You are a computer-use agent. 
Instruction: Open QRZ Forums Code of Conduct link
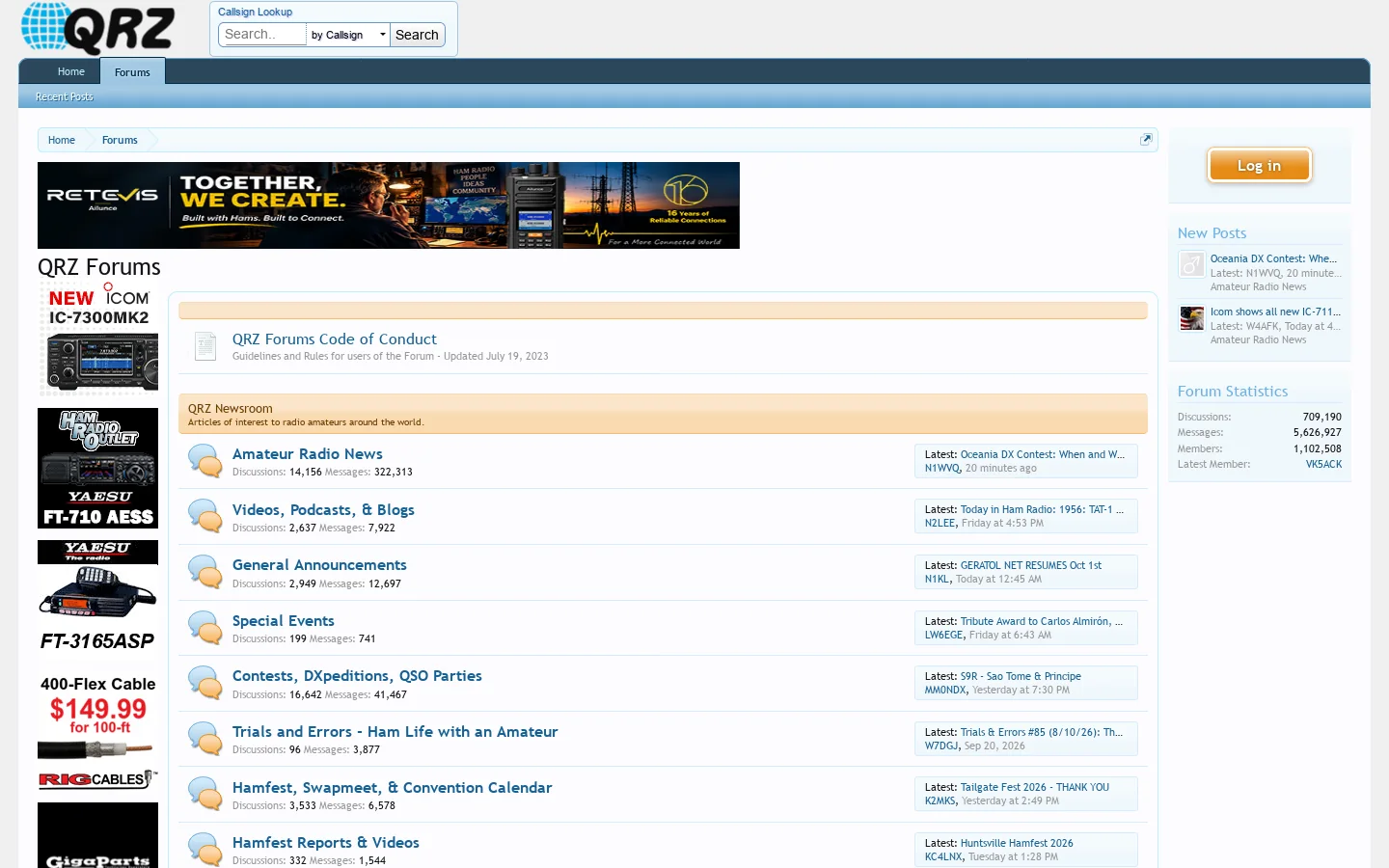coord(335,339)
